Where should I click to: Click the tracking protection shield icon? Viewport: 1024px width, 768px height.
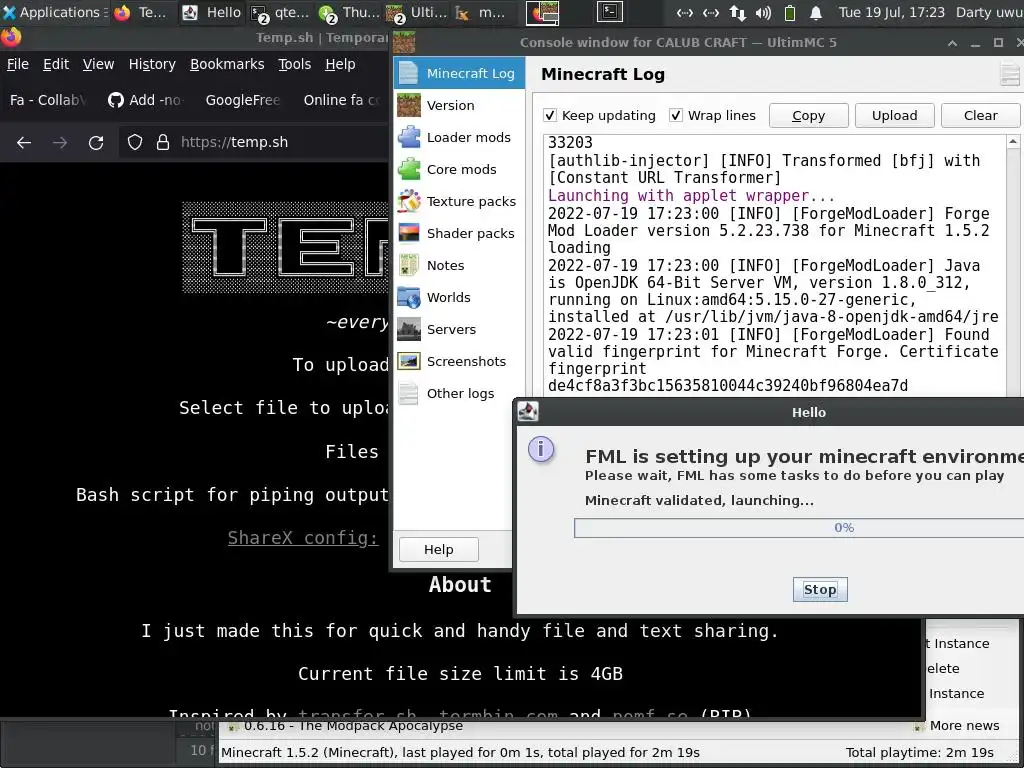click(x=135, y=142)
